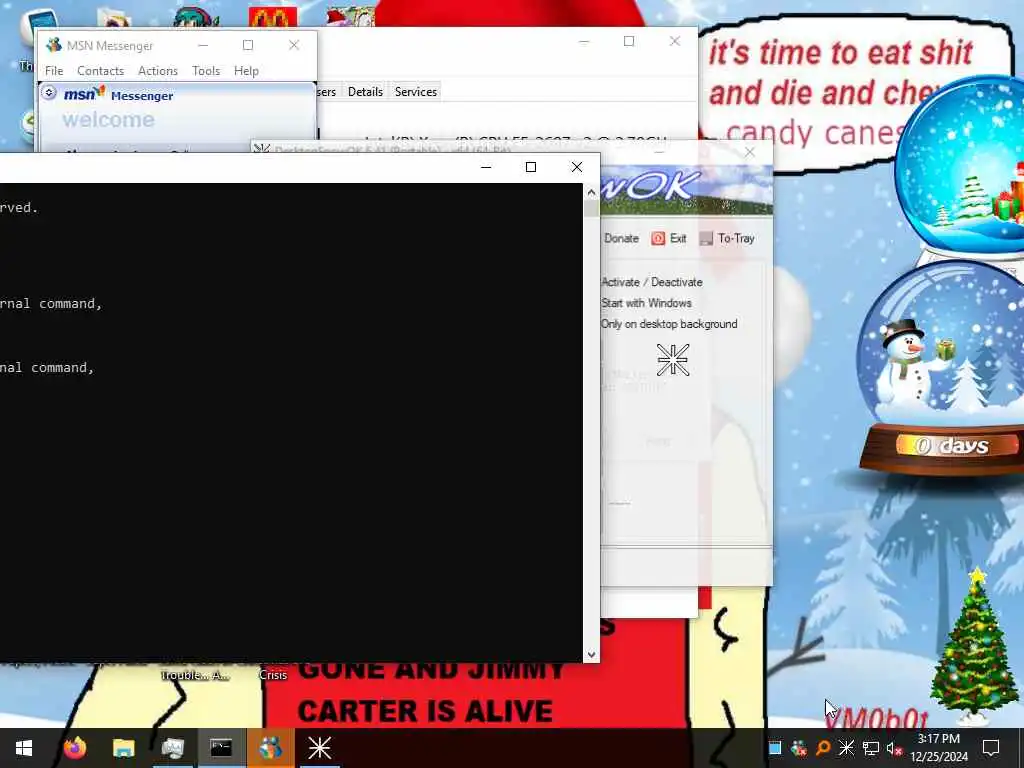Viewport: 1024px width, 768px height.
Task: Open Tools menu in MSN Messenger
Action: click(x=206, y=71)
